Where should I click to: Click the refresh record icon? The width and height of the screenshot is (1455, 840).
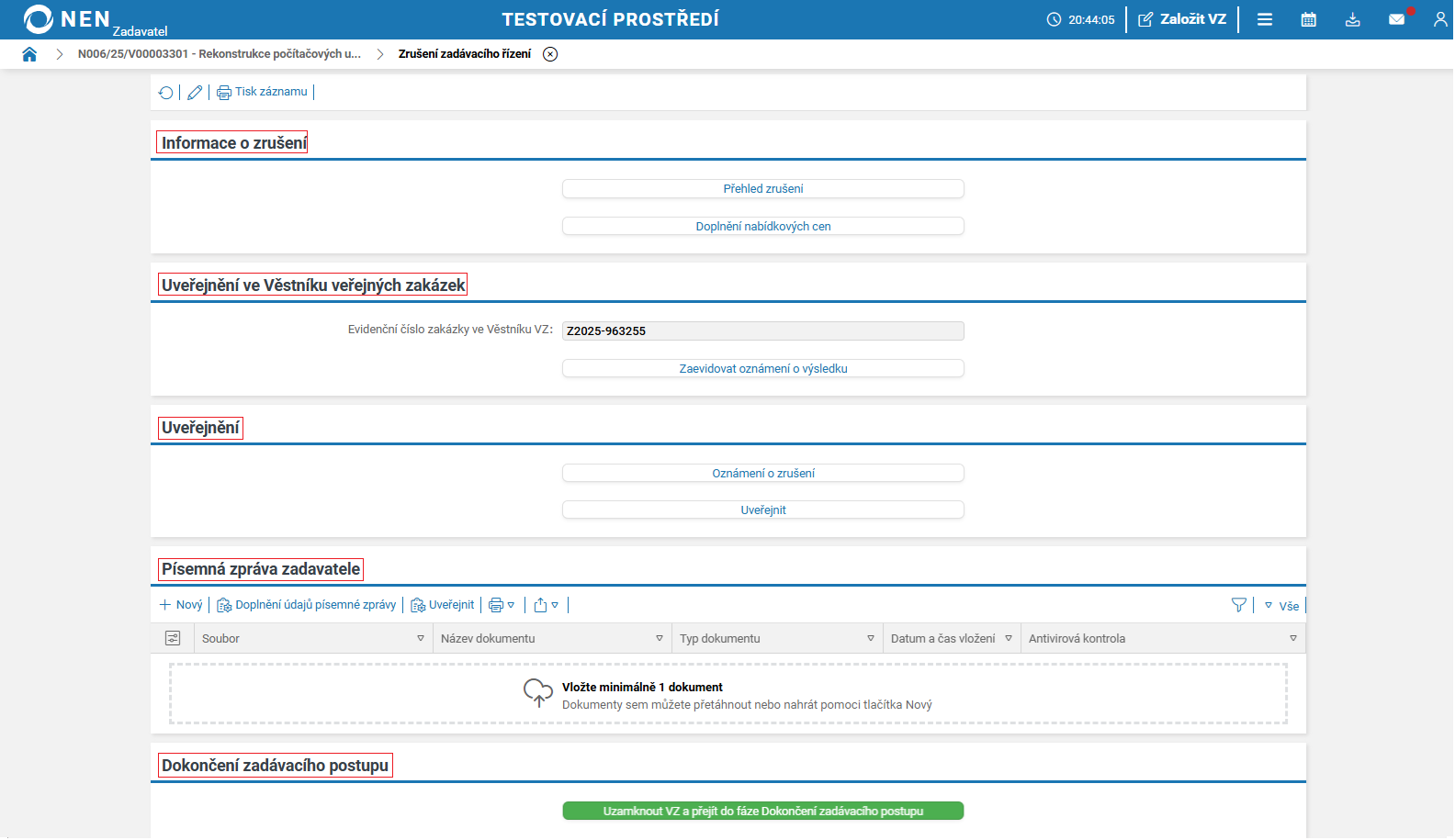click(166, 93)
